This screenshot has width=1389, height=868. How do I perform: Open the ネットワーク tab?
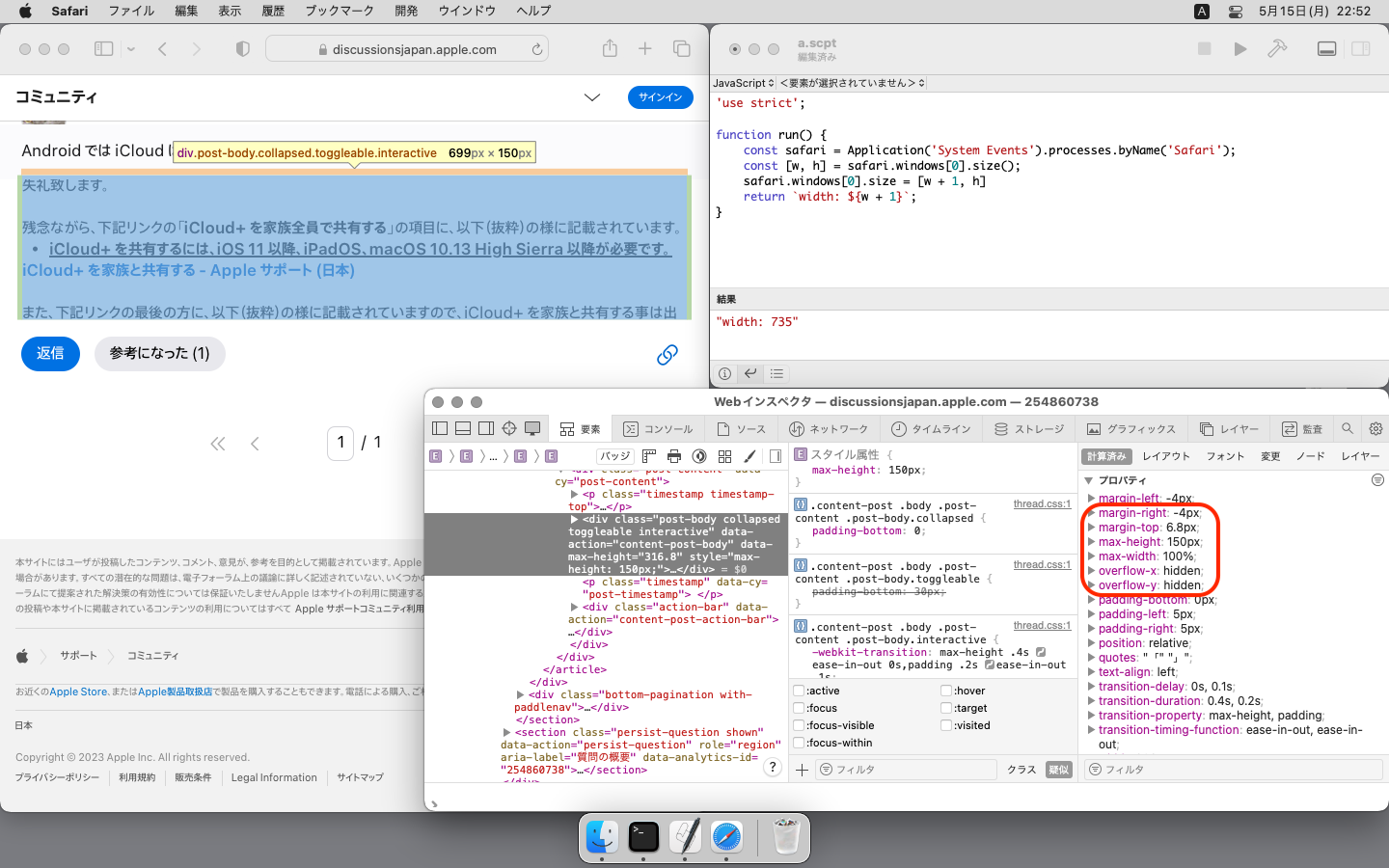coord(828,429)
